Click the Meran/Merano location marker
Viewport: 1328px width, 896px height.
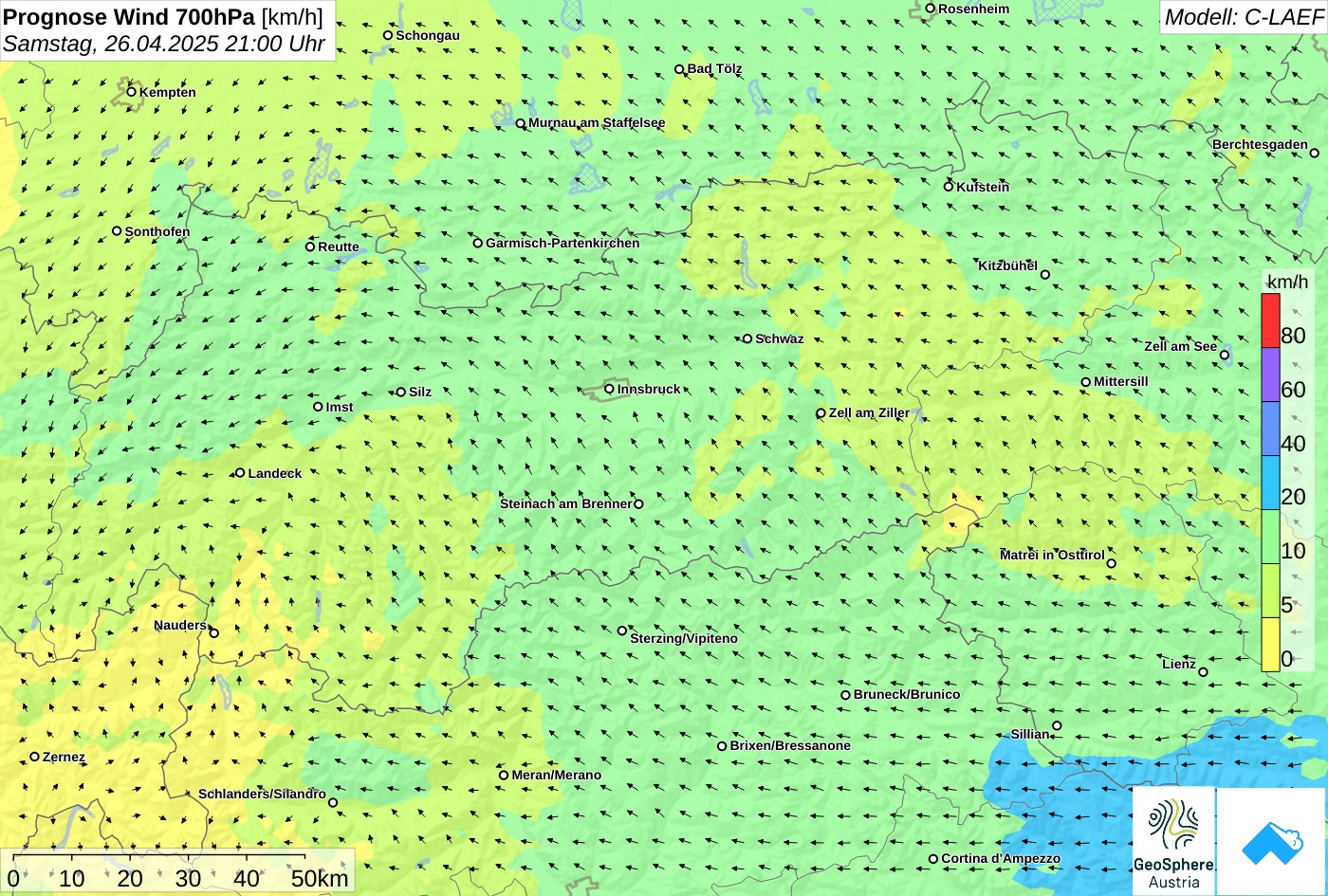tap(504, 775)
